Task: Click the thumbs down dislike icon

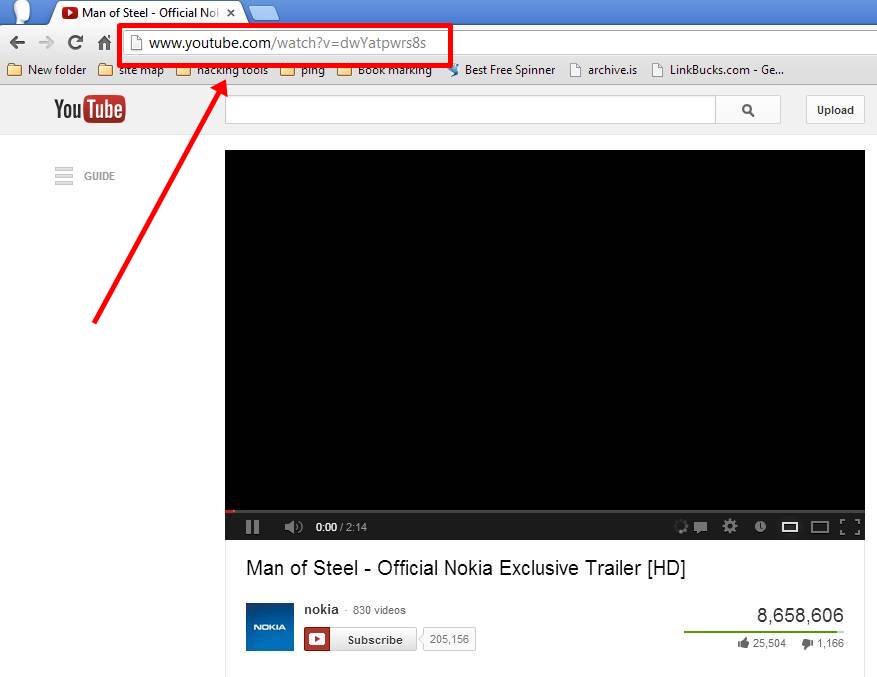Action: [x=807, y=644]
